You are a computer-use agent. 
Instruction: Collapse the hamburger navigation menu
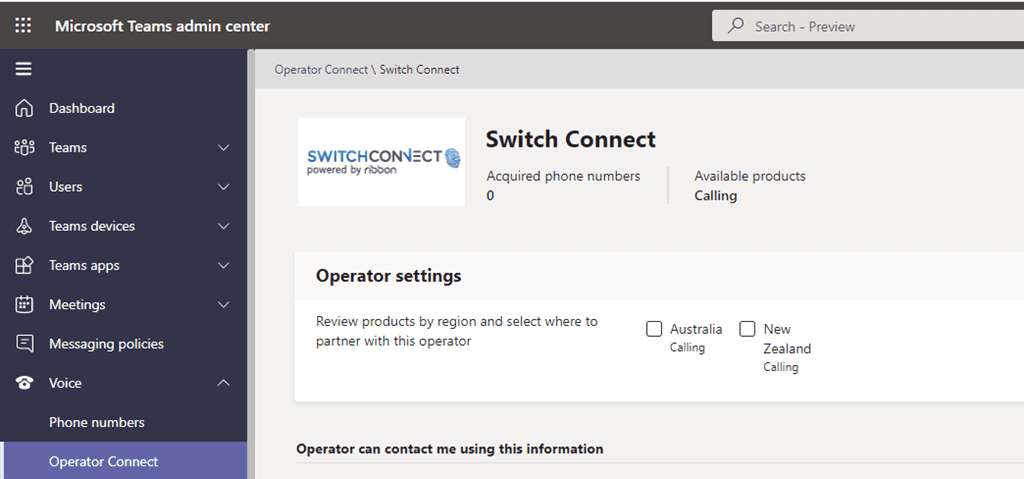(23, 69)
